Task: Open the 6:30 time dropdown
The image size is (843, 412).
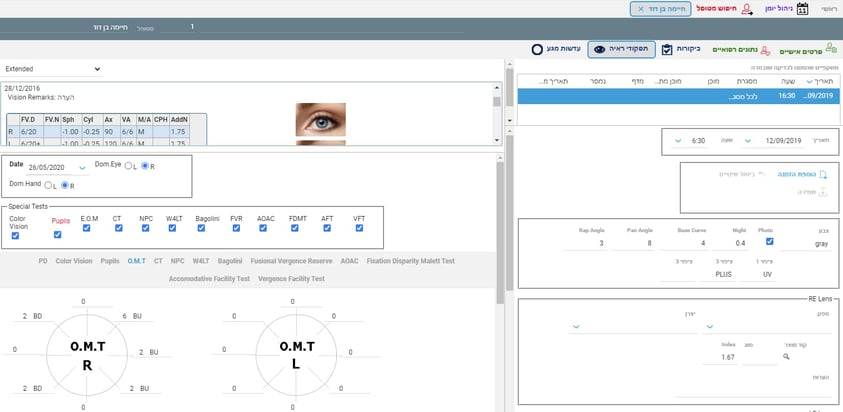Action: click(678, 141)
